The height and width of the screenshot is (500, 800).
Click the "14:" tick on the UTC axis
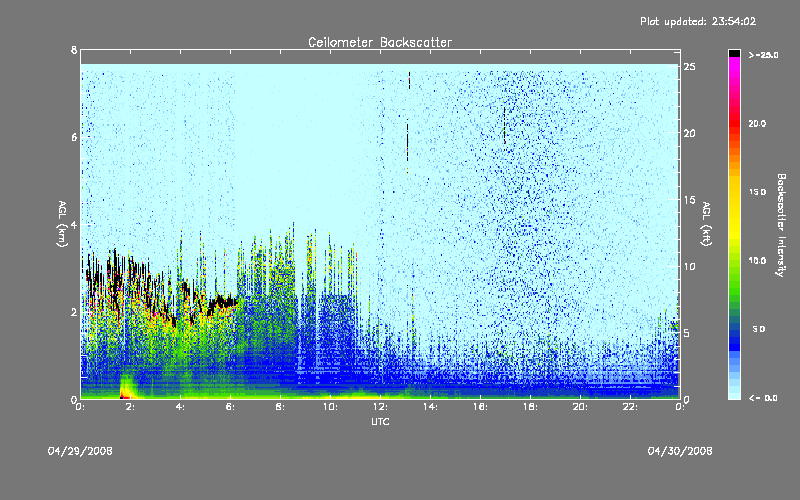pyautogui.click(x=430, y=407)
